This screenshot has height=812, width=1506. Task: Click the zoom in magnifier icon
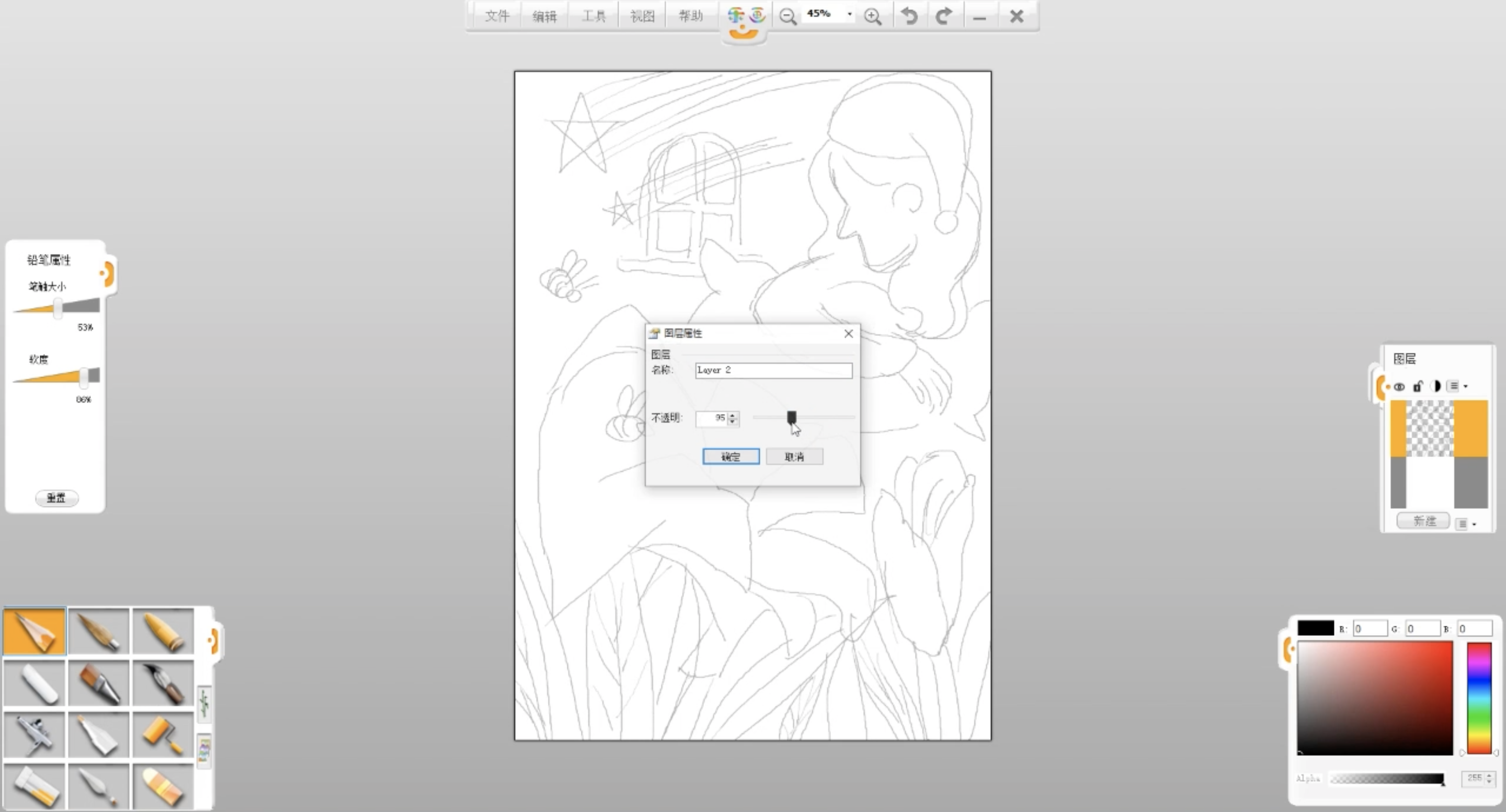click(x=872, y=16)
